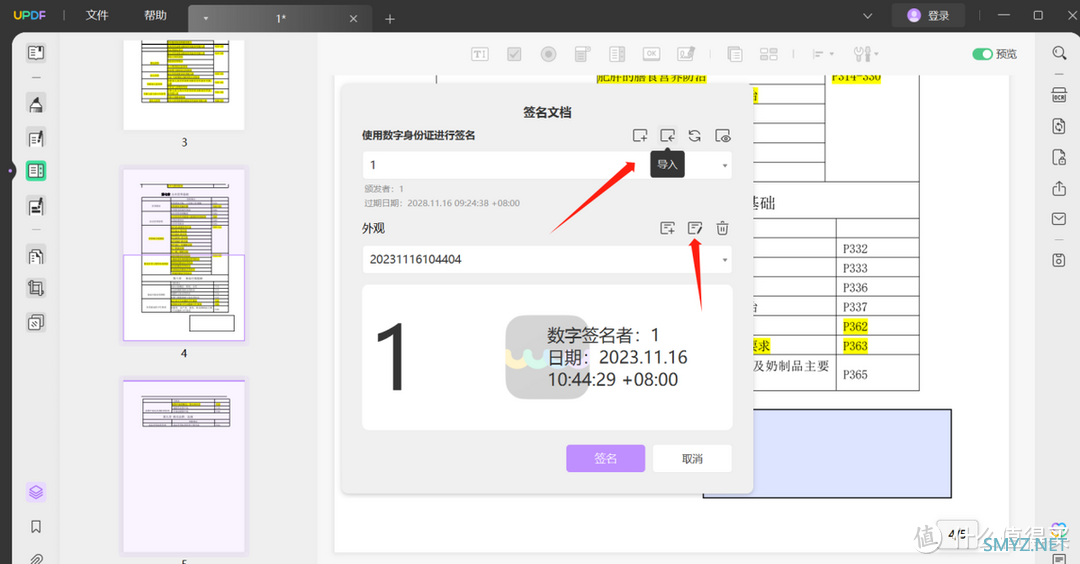Select the blue signature field on page
This screenshot has height=564, width=1080.
pyautogui.click(x=851, y=454)
